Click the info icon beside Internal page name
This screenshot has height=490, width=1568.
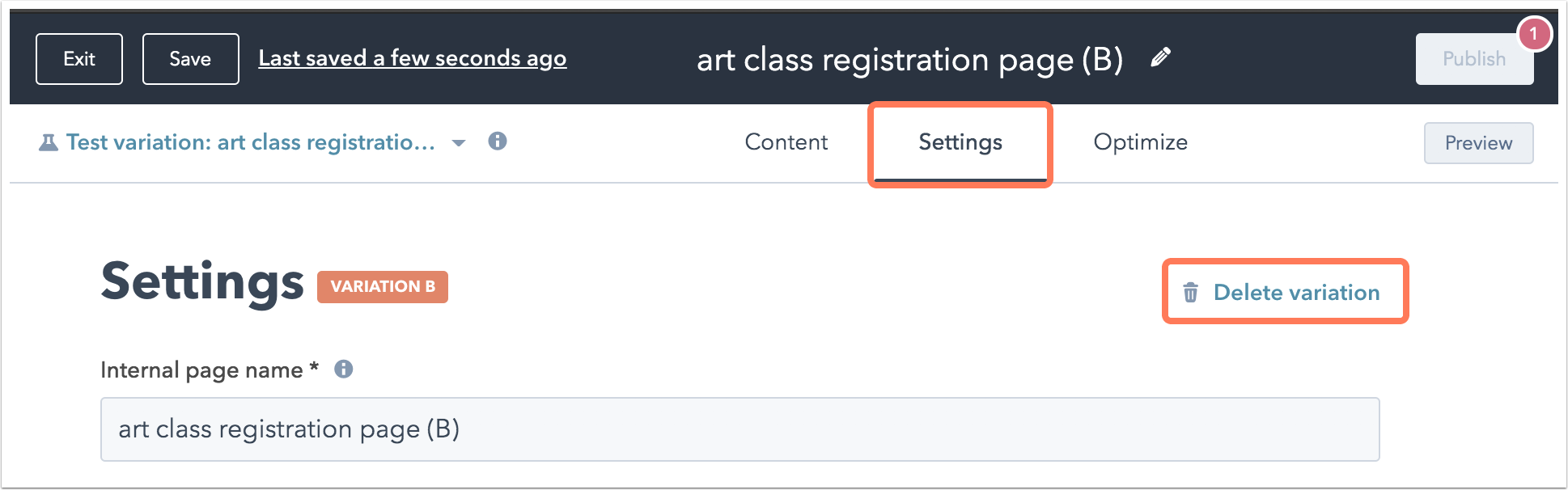[x=344, y=370]
